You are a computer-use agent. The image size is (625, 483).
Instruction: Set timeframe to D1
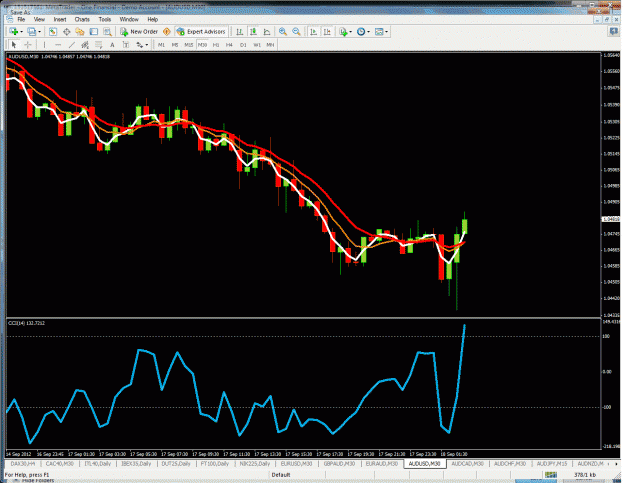click(x=243, y=45)
